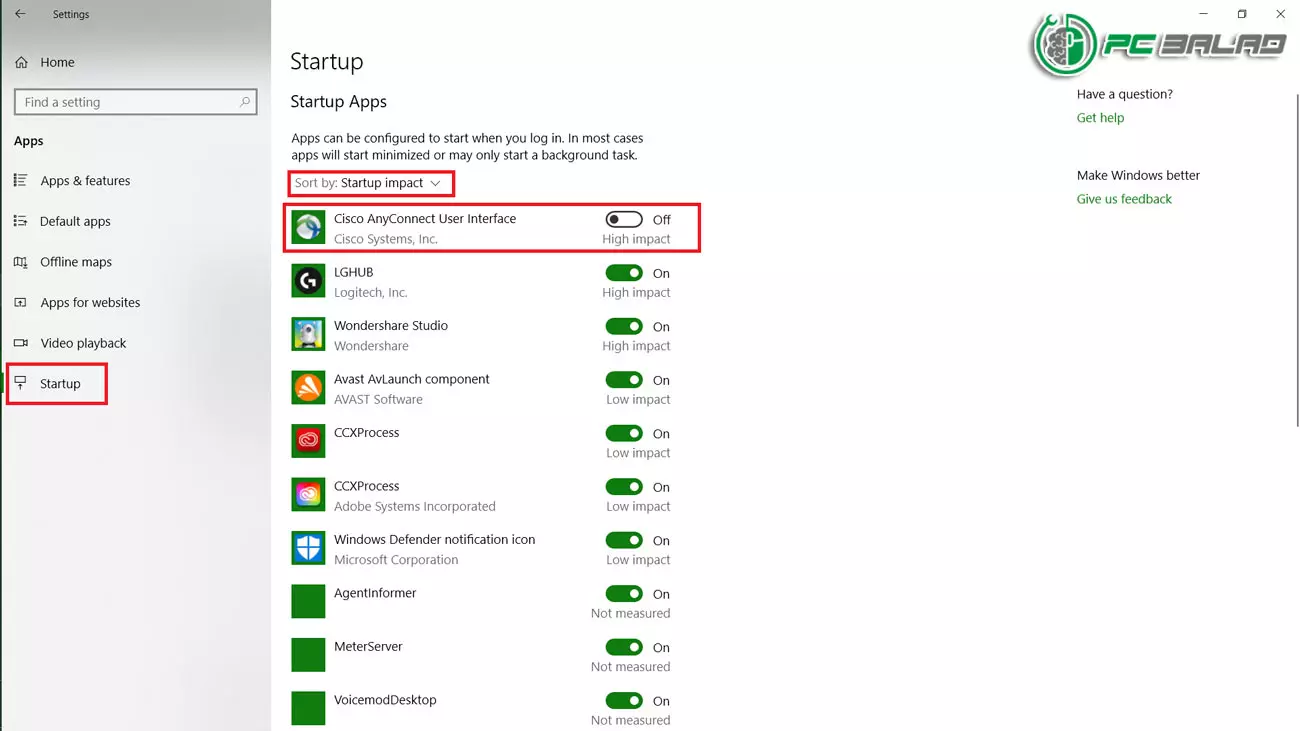Click the Home house icon

coord(21,62)
